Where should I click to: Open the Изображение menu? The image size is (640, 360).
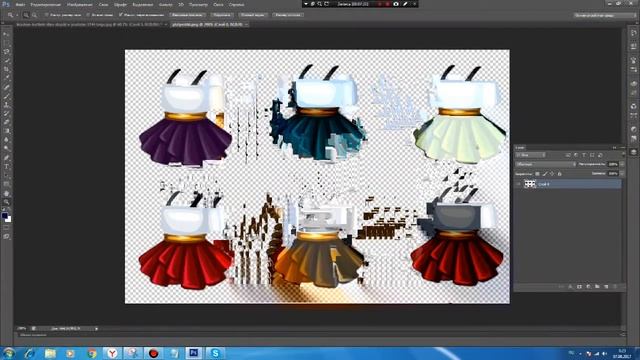point(80,4)
